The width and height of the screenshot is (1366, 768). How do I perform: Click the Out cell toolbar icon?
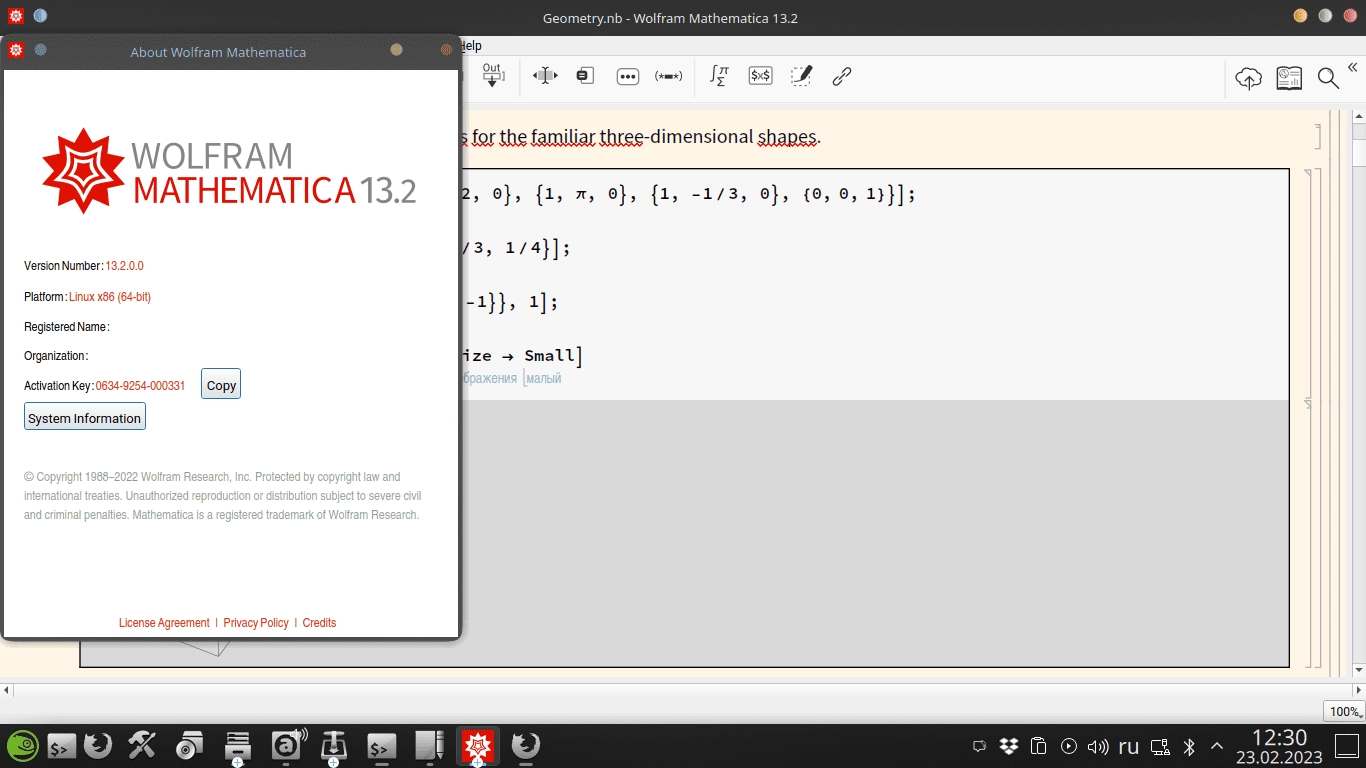[x=492, y=76]
